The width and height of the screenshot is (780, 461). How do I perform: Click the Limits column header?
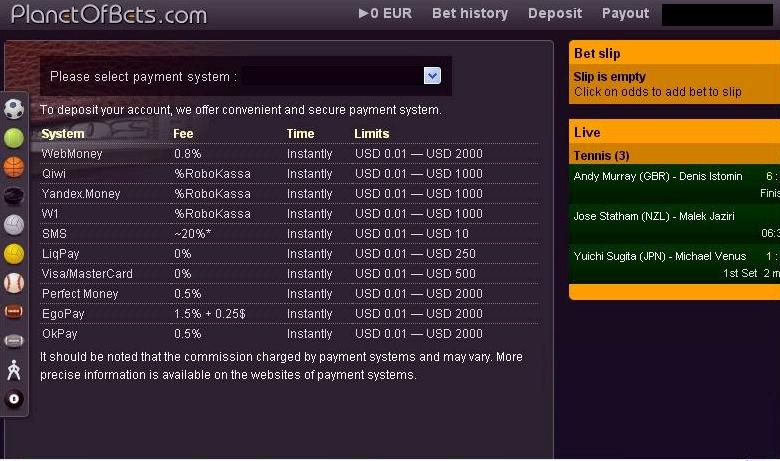click(372, 134)
